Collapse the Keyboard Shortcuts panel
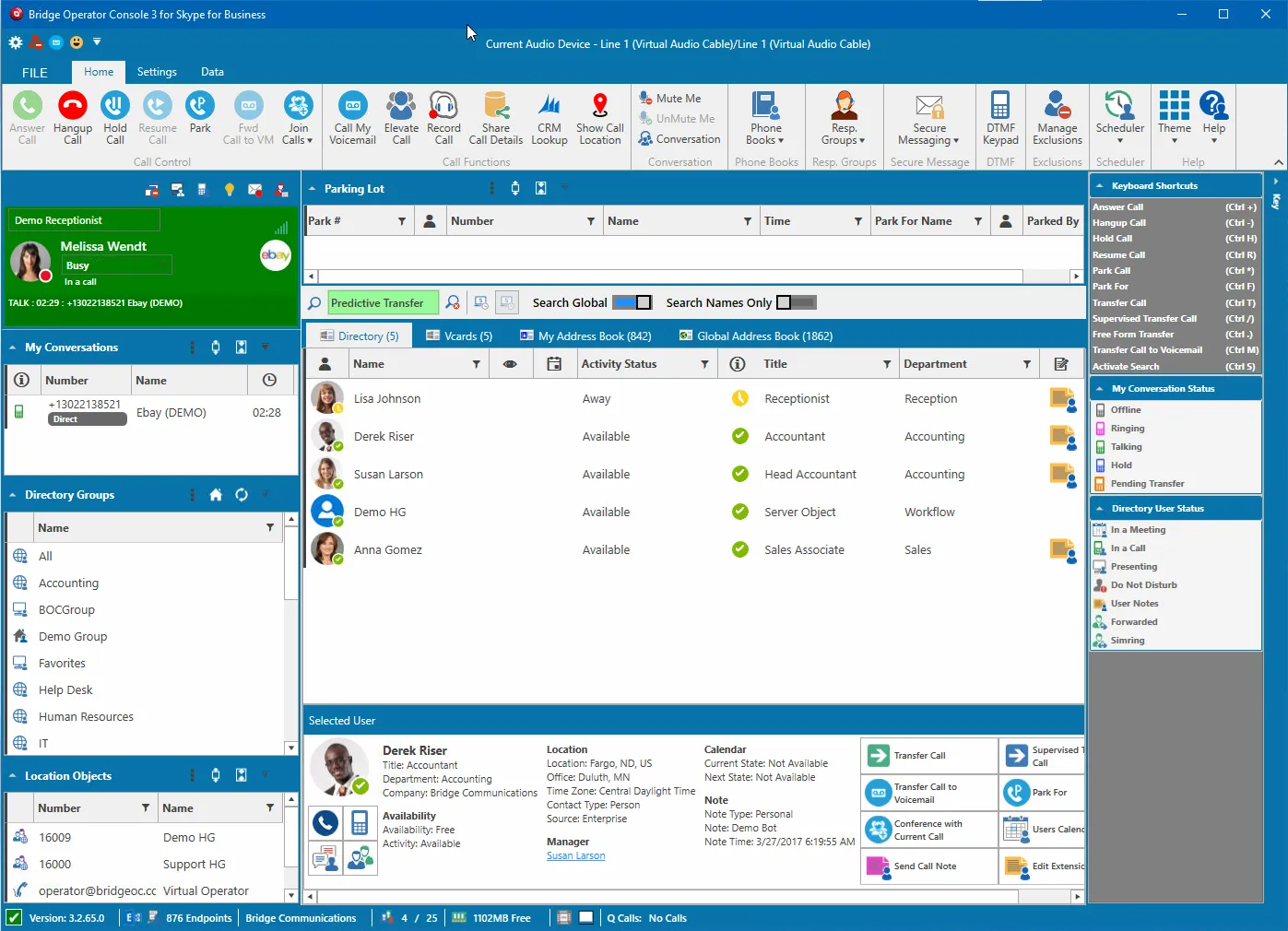The width and height of the screenshot is (1288, 931). (1099, 186)
